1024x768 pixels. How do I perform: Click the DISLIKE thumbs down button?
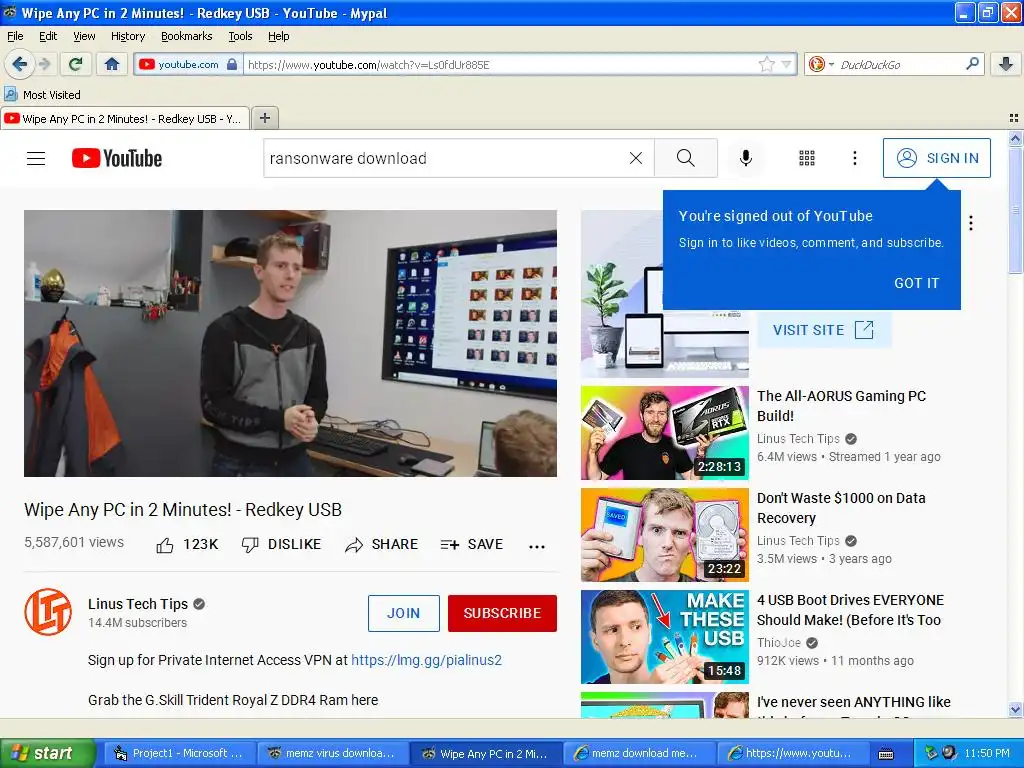[281, 544]
